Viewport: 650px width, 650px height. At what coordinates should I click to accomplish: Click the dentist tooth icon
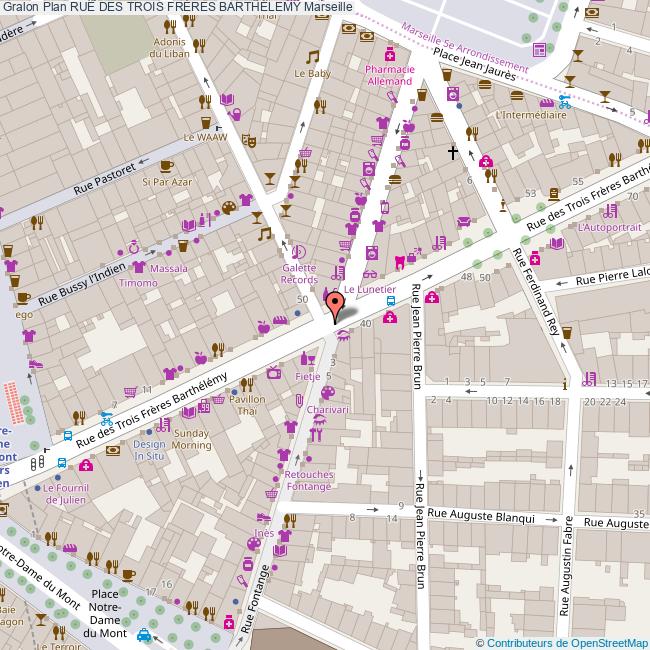pyautogui.click(x=400, y=260)
